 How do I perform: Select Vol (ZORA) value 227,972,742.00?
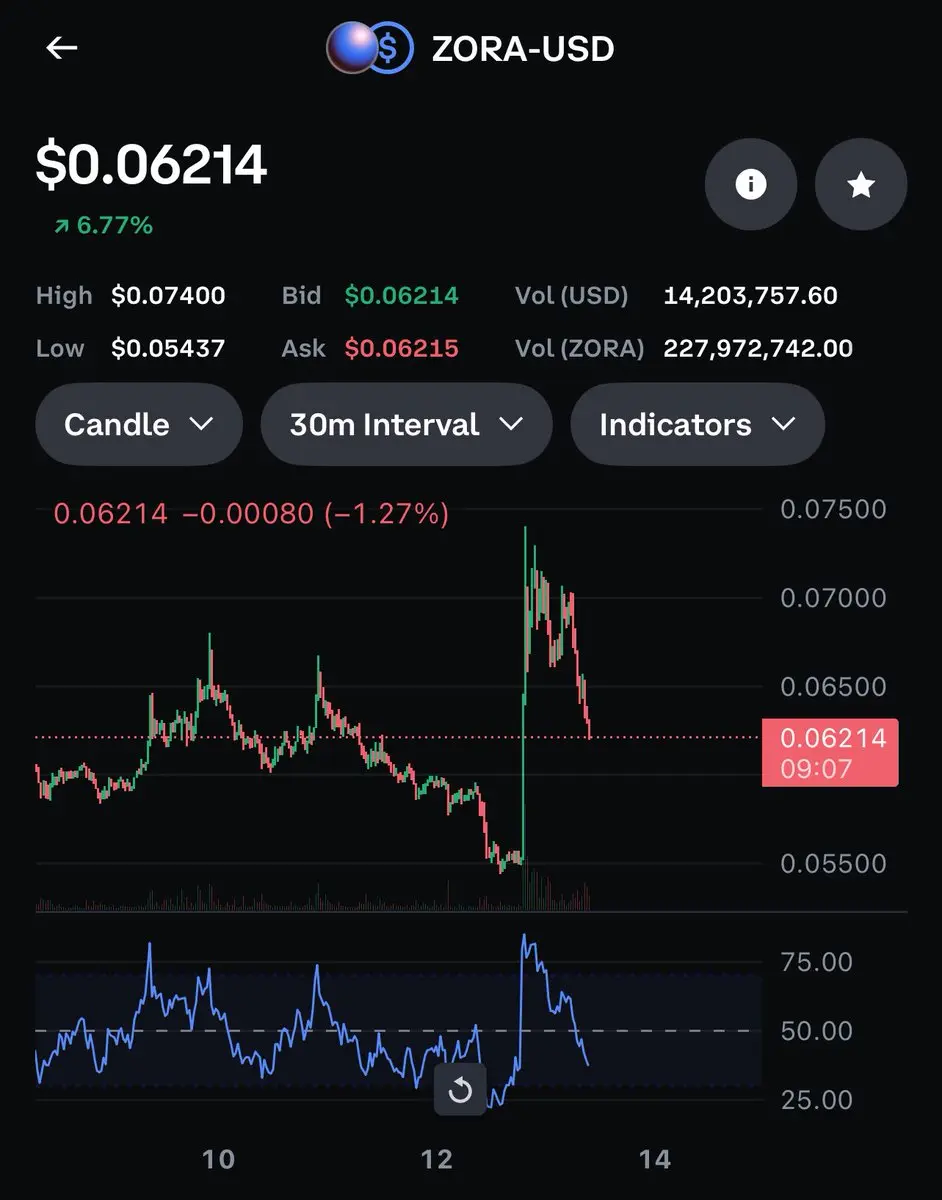[758, 349]
